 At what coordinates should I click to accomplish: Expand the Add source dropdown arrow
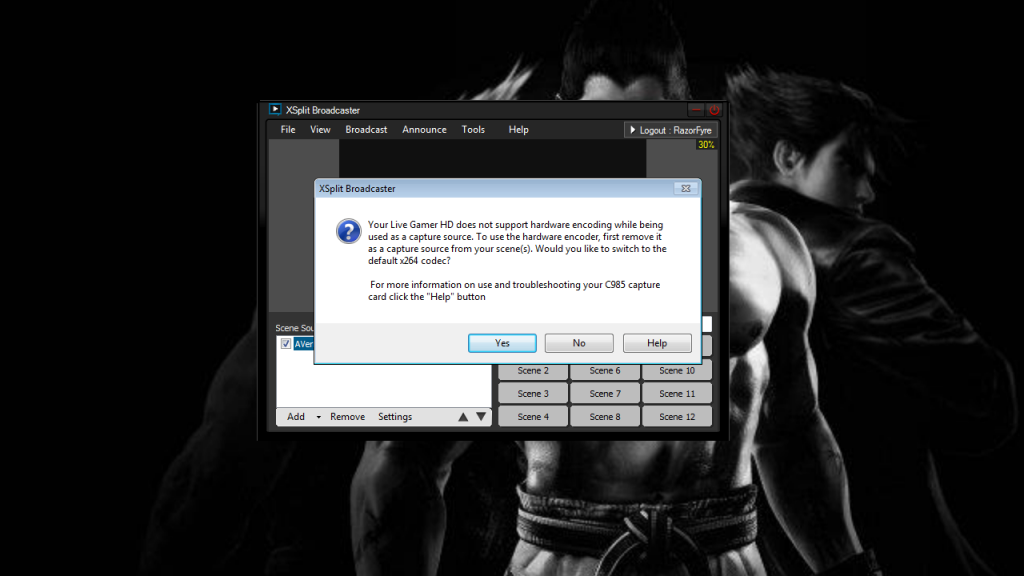319,417
